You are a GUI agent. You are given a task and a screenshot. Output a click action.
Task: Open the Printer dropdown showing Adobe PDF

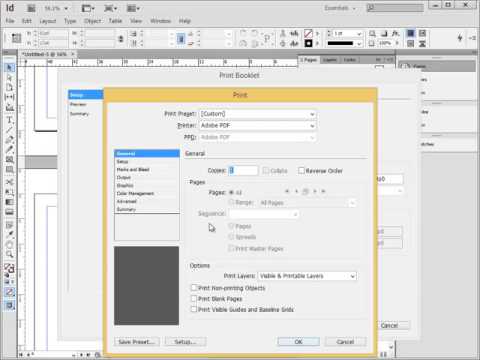(x=257, y=126)
